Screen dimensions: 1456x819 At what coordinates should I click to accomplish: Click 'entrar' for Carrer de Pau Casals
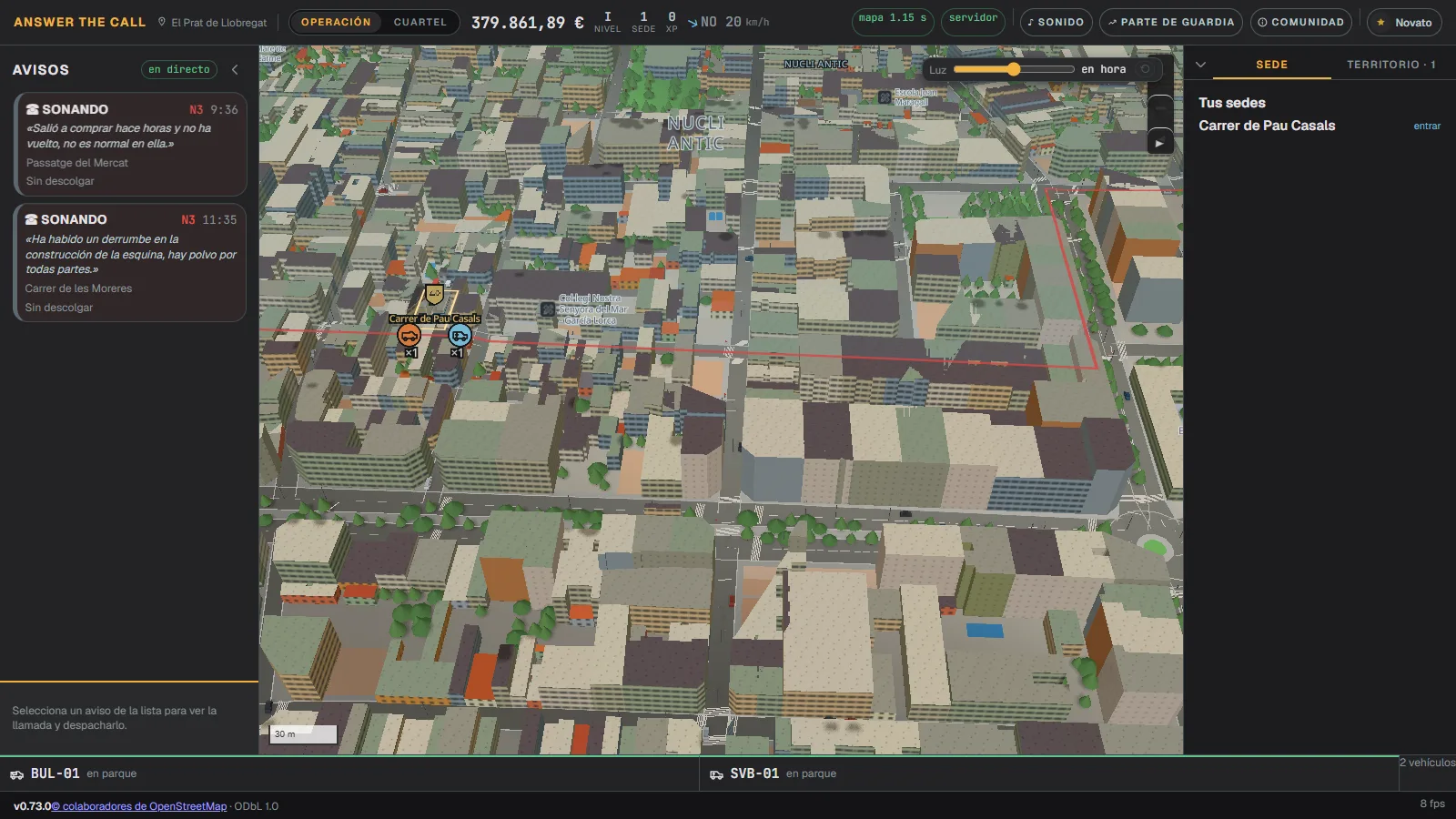(1427, 126)
